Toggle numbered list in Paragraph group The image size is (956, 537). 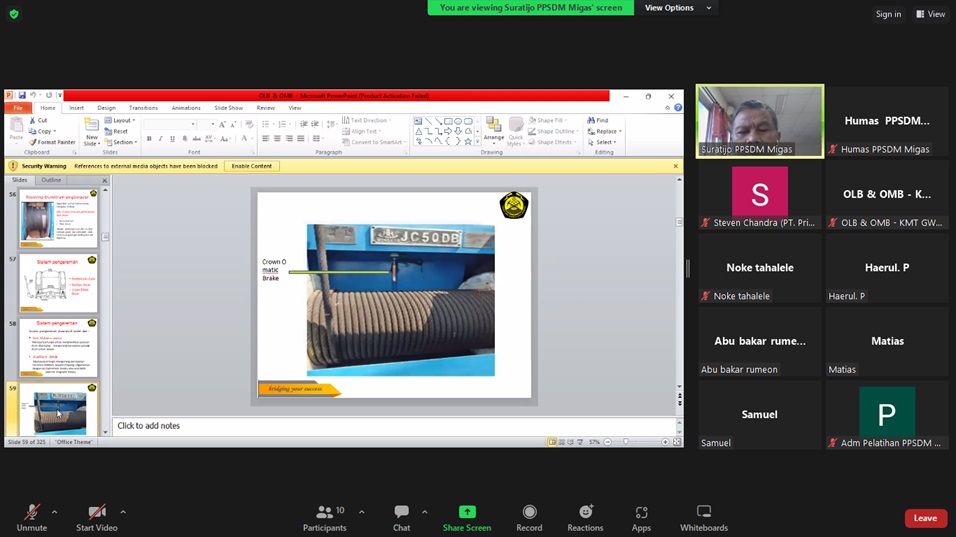tap(283, 124)
